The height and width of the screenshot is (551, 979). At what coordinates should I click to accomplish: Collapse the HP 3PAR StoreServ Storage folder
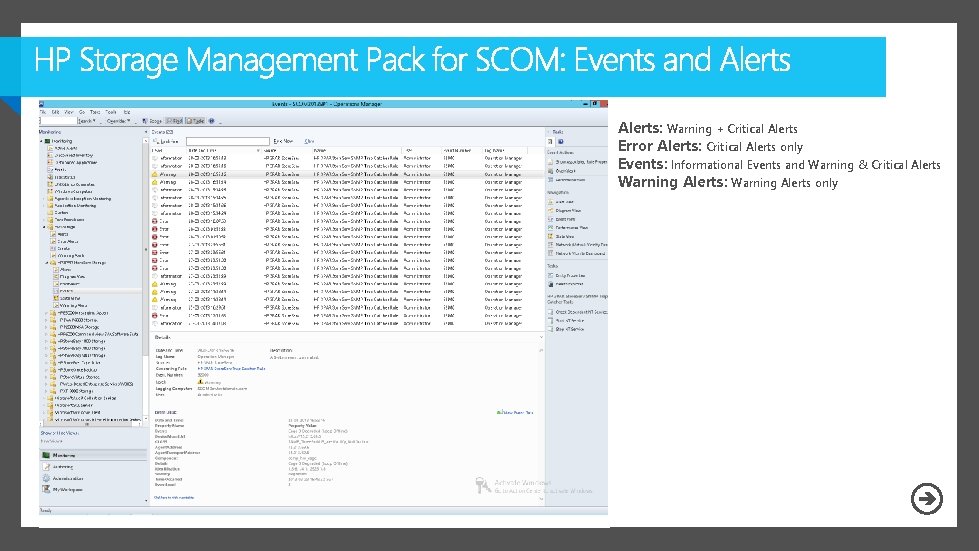(x=46, y=263)
